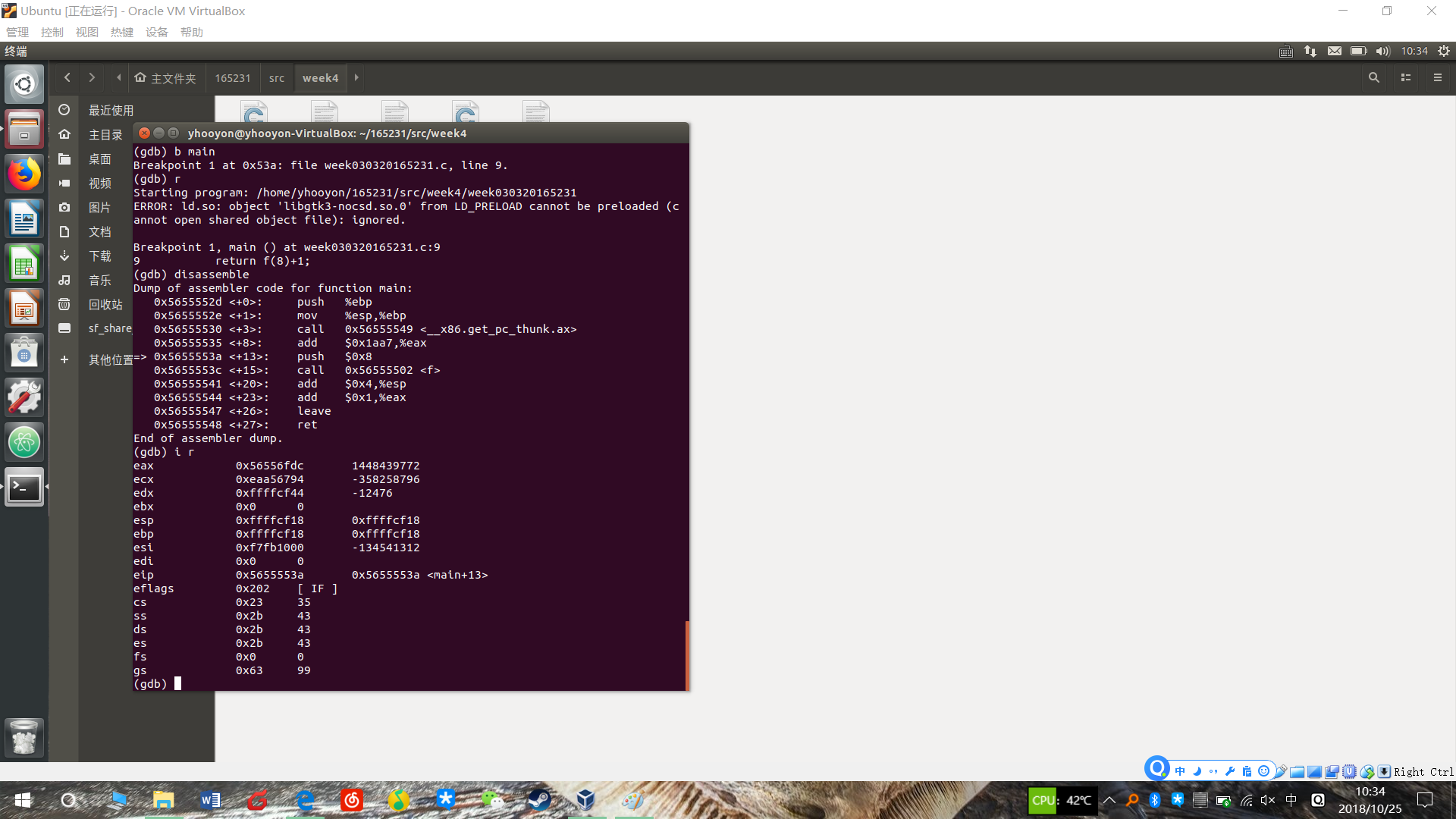Screen dimensions: 1456x819
Task: Open the 设备 menu in VirtualBox
Action: click(x=156, y=32)
